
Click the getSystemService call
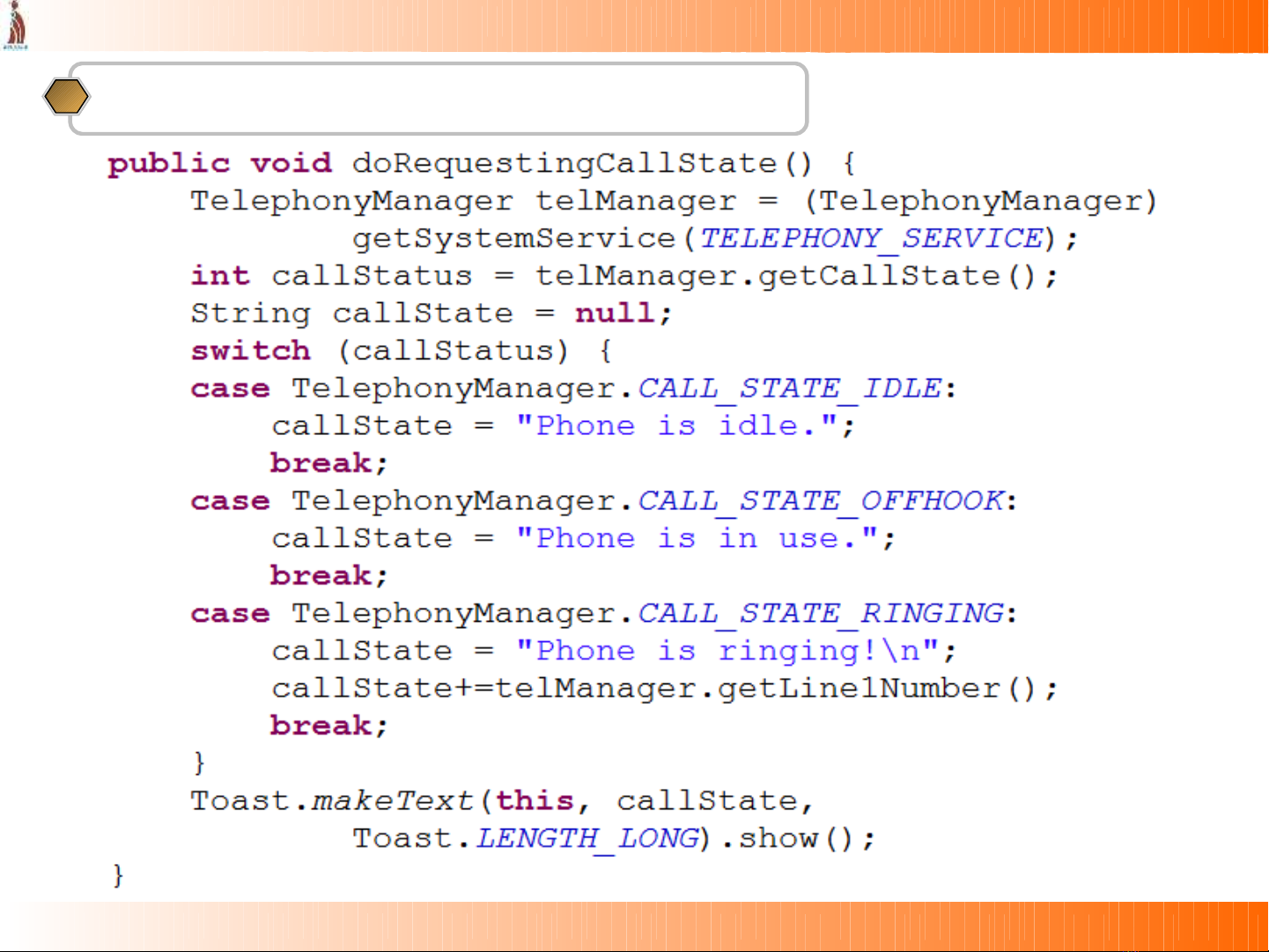click(x=513, y=239)
